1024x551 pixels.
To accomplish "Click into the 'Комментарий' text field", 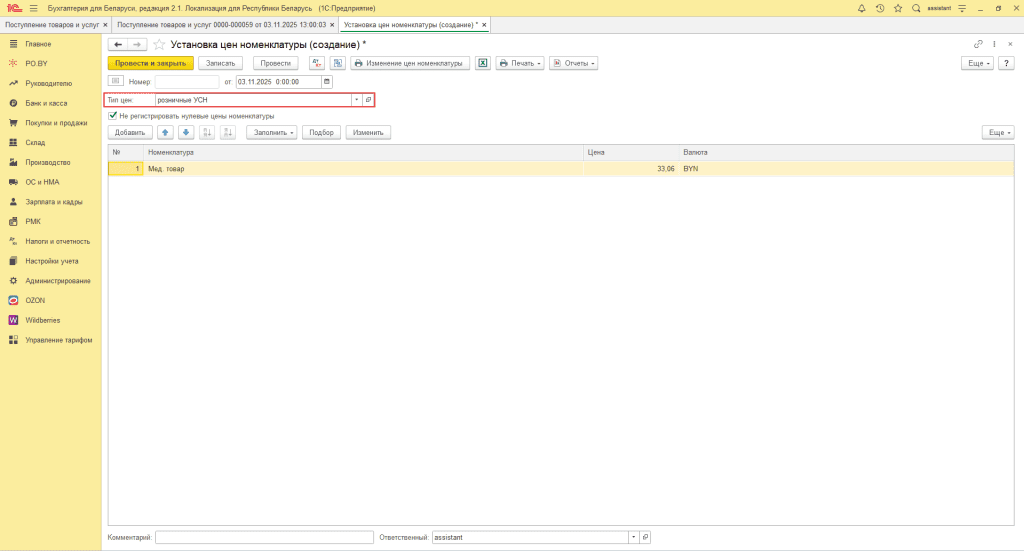I will 264,537.
